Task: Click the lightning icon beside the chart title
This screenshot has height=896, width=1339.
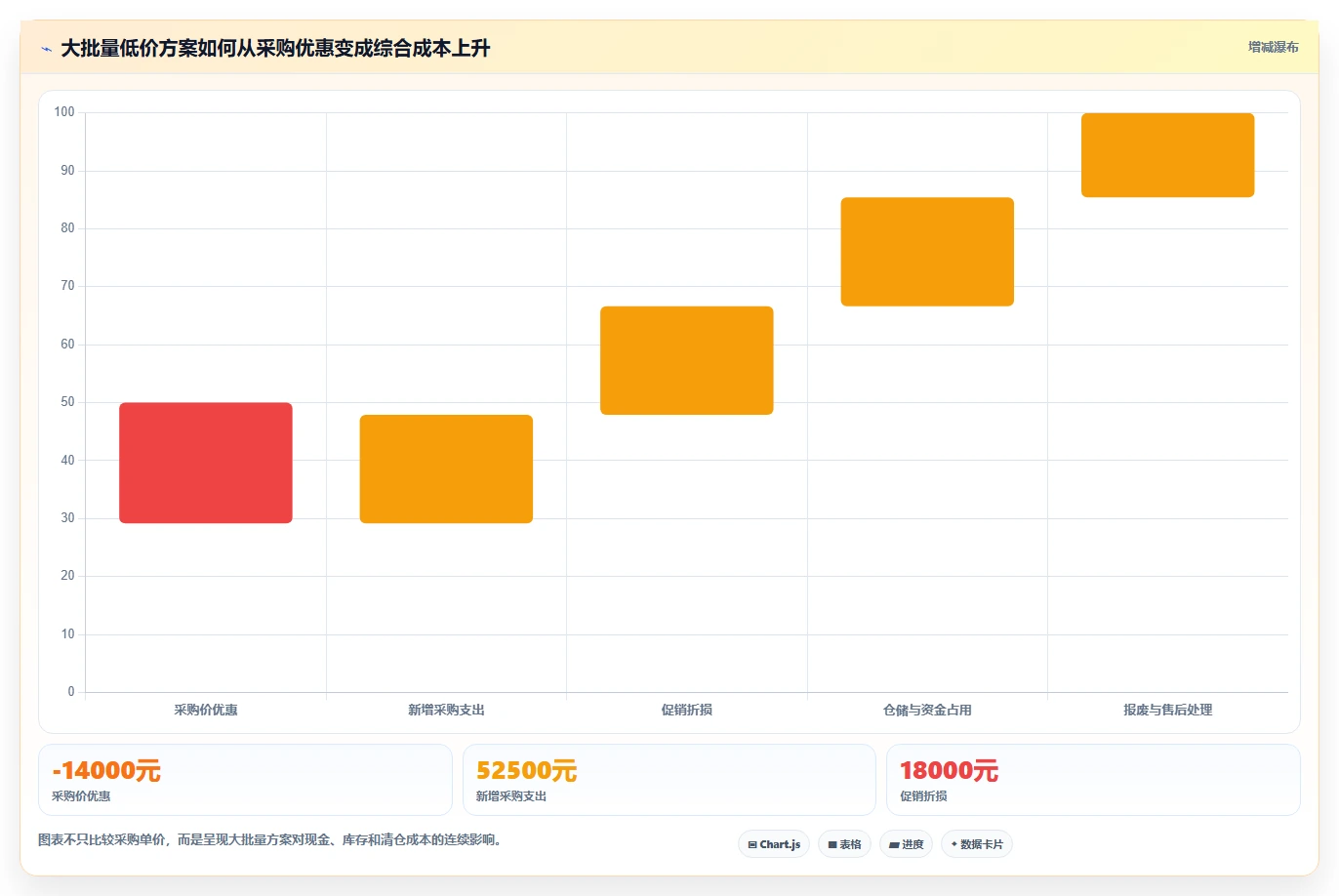Action: (x=47, y=49)
